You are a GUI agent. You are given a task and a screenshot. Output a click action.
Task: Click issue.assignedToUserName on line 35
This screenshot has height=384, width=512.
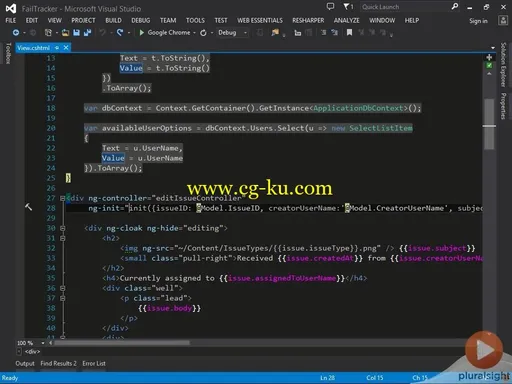click(x=282, y=278)
